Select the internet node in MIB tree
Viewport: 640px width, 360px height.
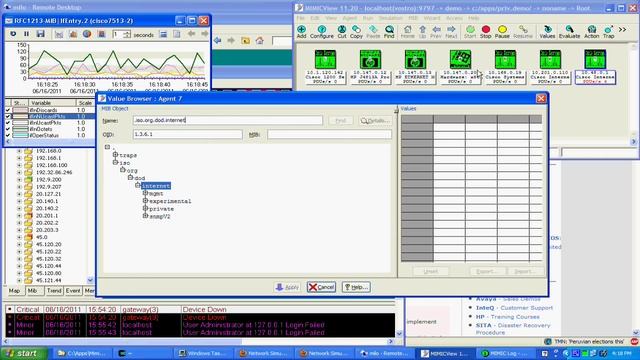[x=156, y=186]
